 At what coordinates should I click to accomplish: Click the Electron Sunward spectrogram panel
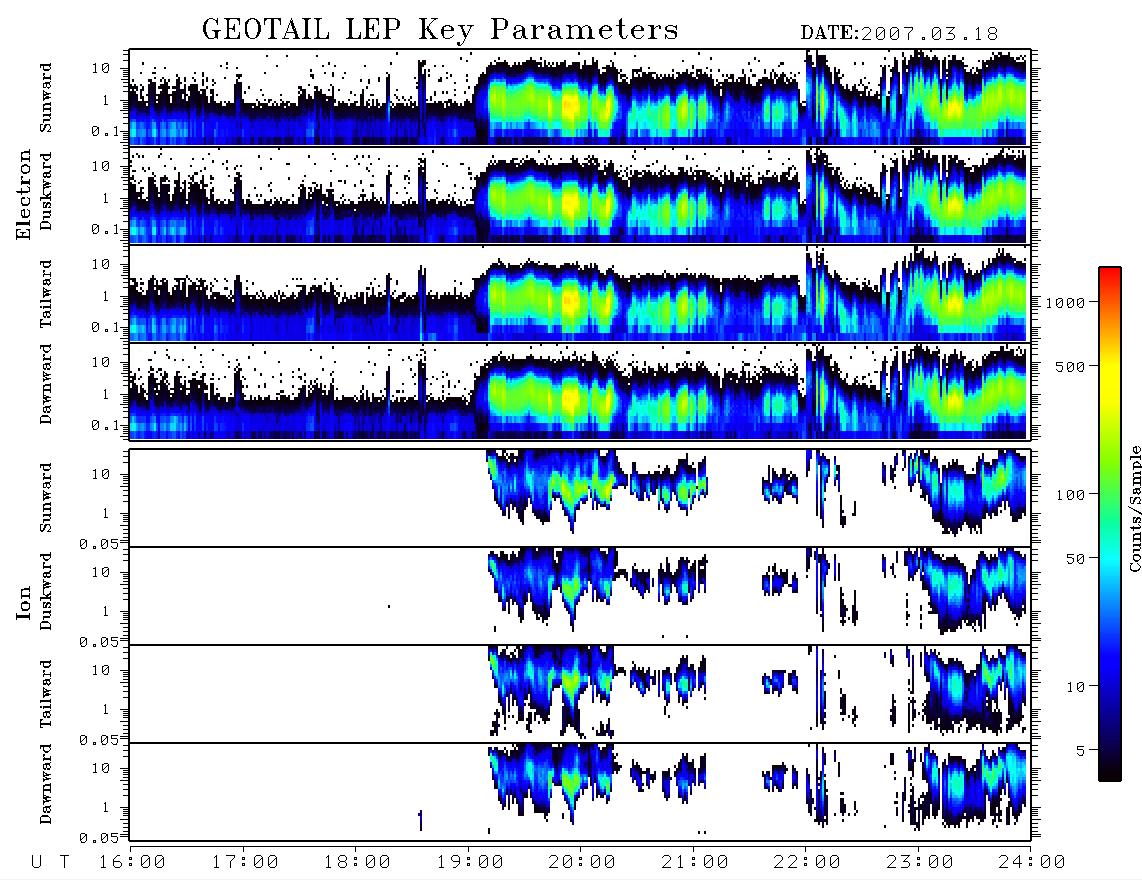click(580, 98)
